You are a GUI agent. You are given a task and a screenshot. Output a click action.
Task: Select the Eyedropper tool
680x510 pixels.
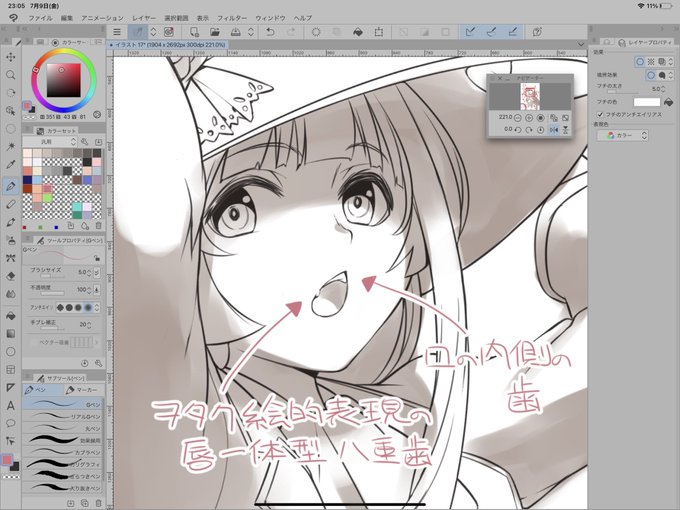tap(11, 164)
